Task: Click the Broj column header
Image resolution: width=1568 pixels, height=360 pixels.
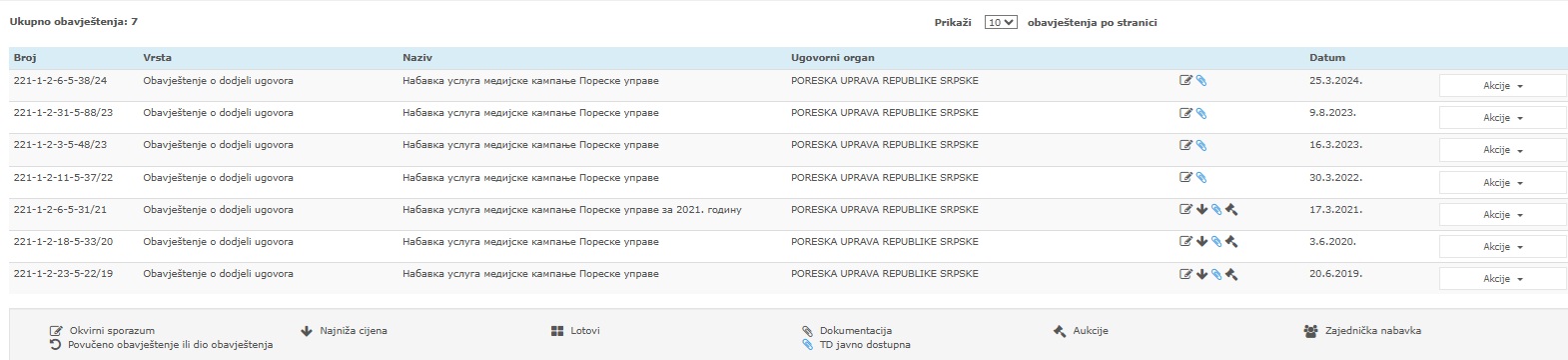Action: pyautogui.click(x=25, y=58)
